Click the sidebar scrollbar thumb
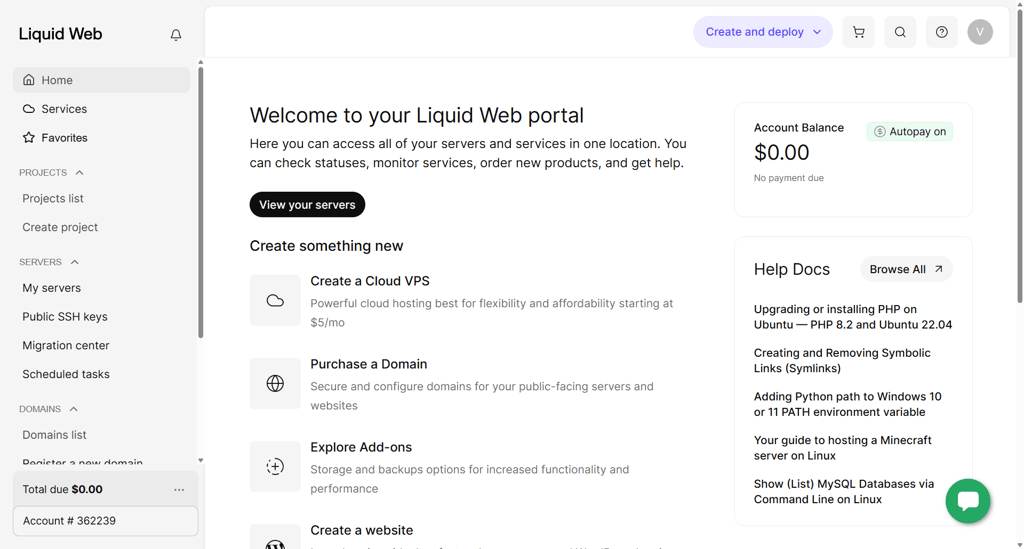The image size is (1024, 549). pyautogui.click(x=200, y=202)
